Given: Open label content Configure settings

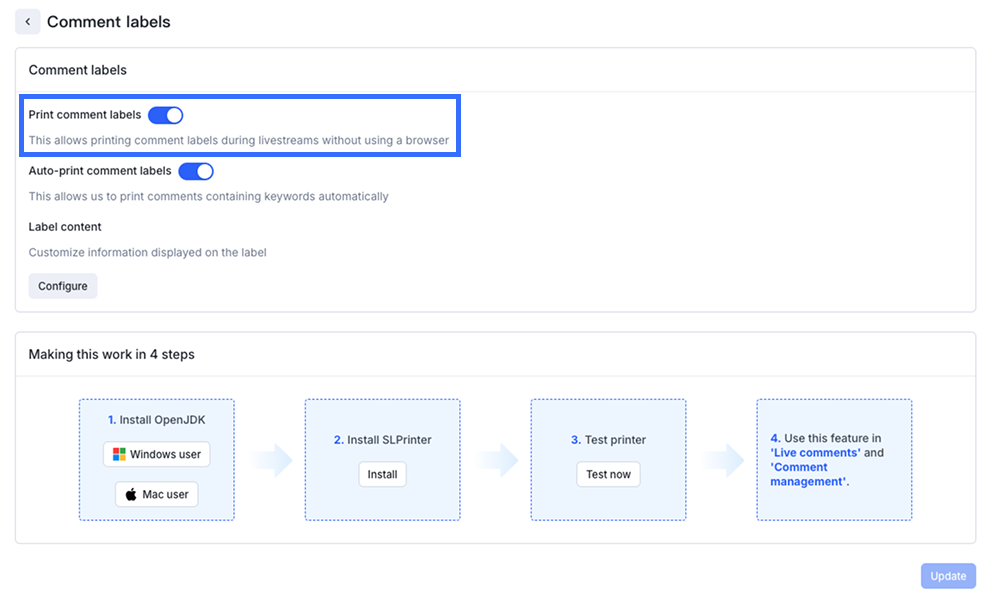Looking at the screenshot, I should (63, 286).
